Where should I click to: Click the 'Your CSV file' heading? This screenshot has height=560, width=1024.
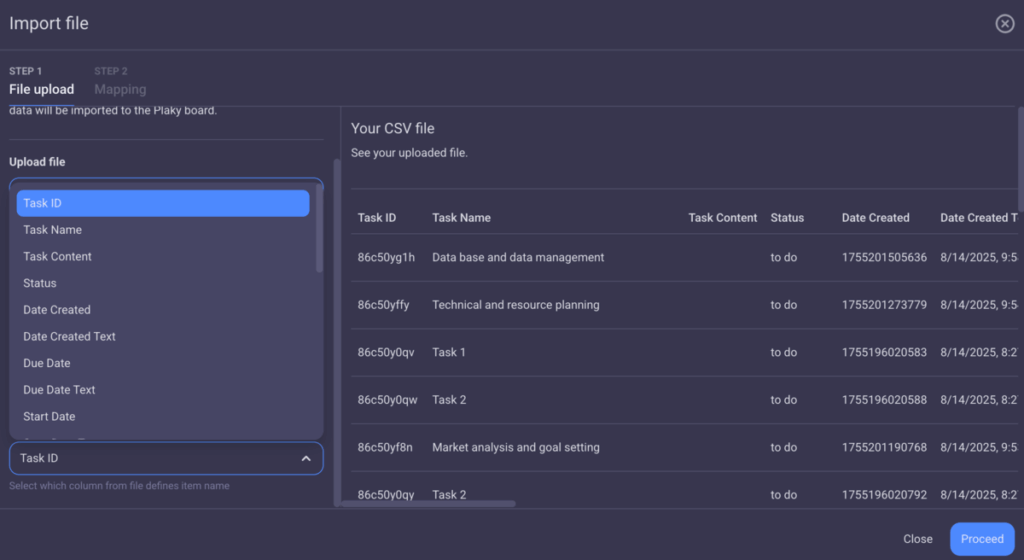(x=392, y=129)
